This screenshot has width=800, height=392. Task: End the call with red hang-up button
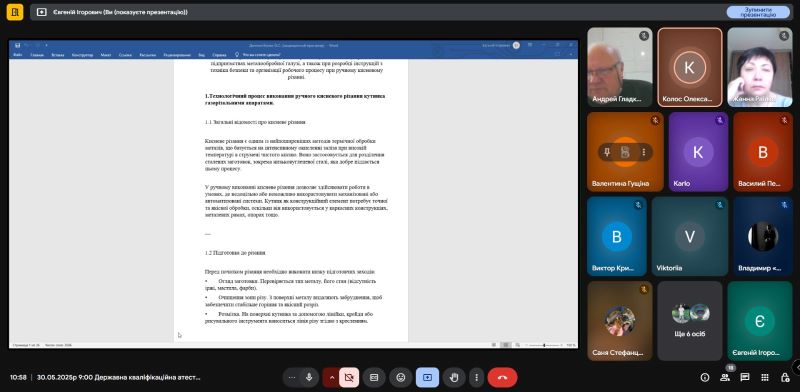(x=502, y=377)
